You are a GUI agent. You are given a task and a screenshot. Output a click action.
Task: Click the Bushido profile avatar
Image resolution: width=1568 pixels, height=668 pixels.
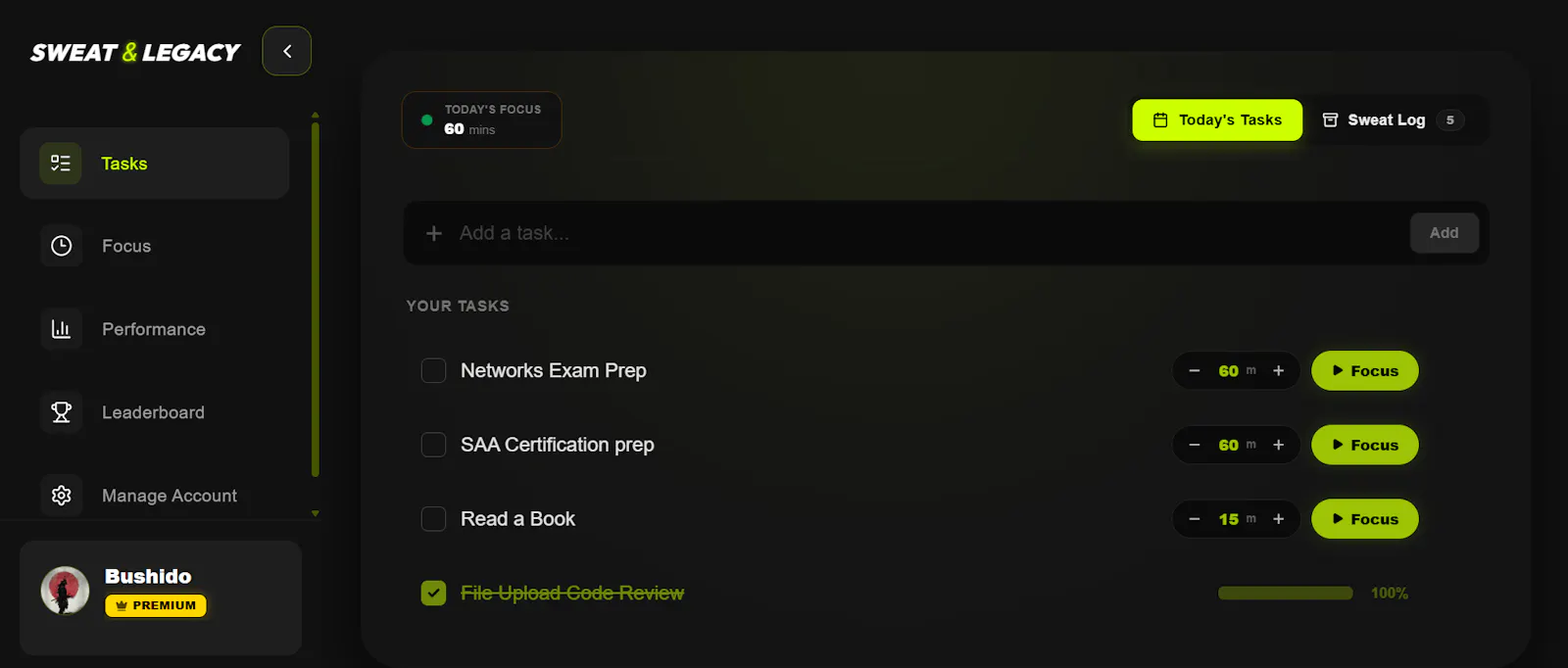pos(65,591)
